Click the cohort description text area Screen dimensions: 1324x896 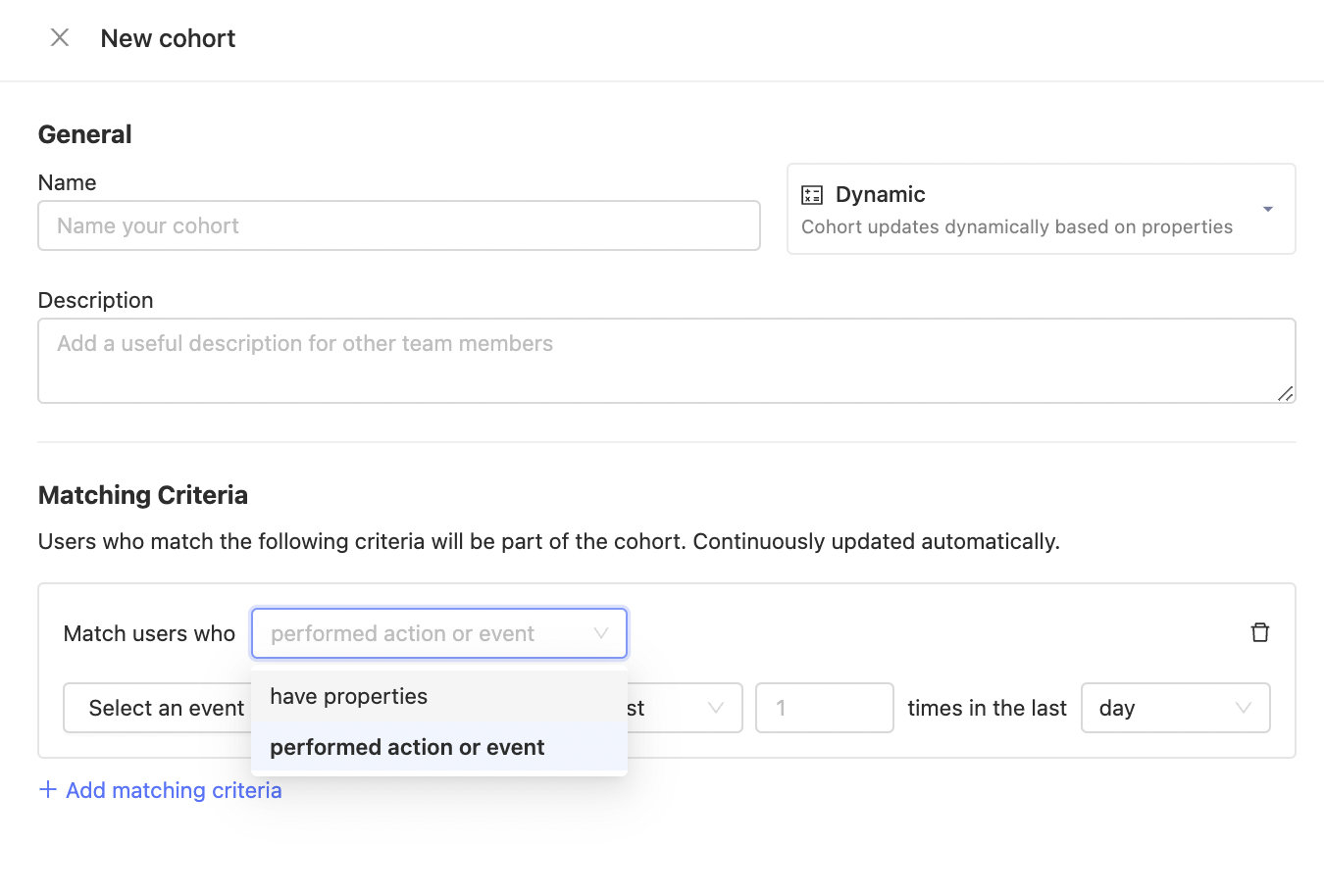(x=666, y=360)
